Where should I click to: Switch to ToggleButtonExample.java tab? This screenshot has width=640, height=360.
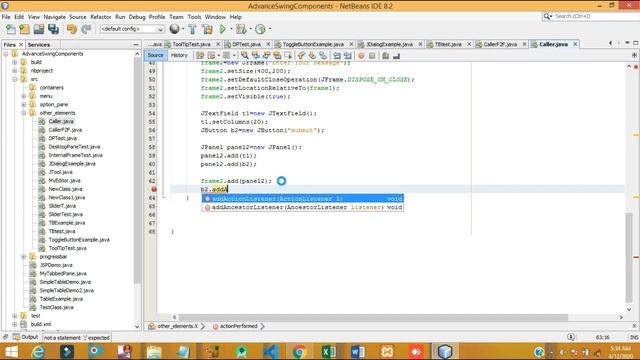tap(313, 44)
